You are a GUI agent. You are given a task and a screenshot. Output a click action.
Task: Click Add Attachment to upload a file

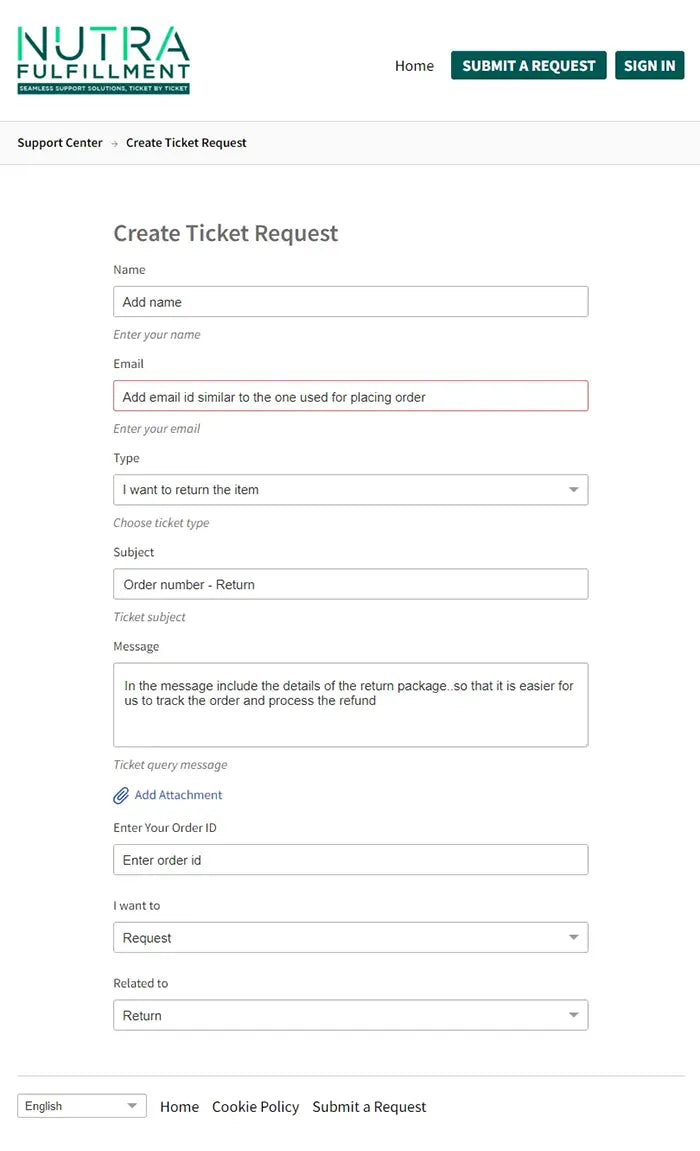click(175, 795)
